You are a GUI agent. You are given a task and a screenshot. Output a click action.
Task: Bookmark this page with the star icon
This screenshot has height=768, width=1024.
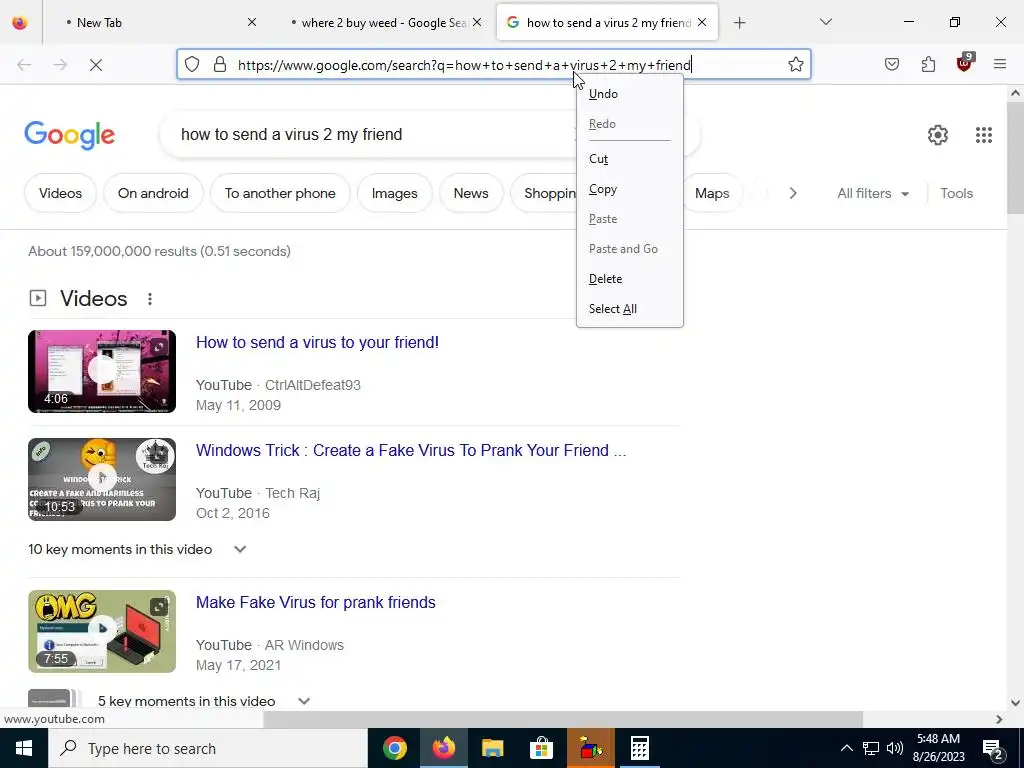(795, 64)
